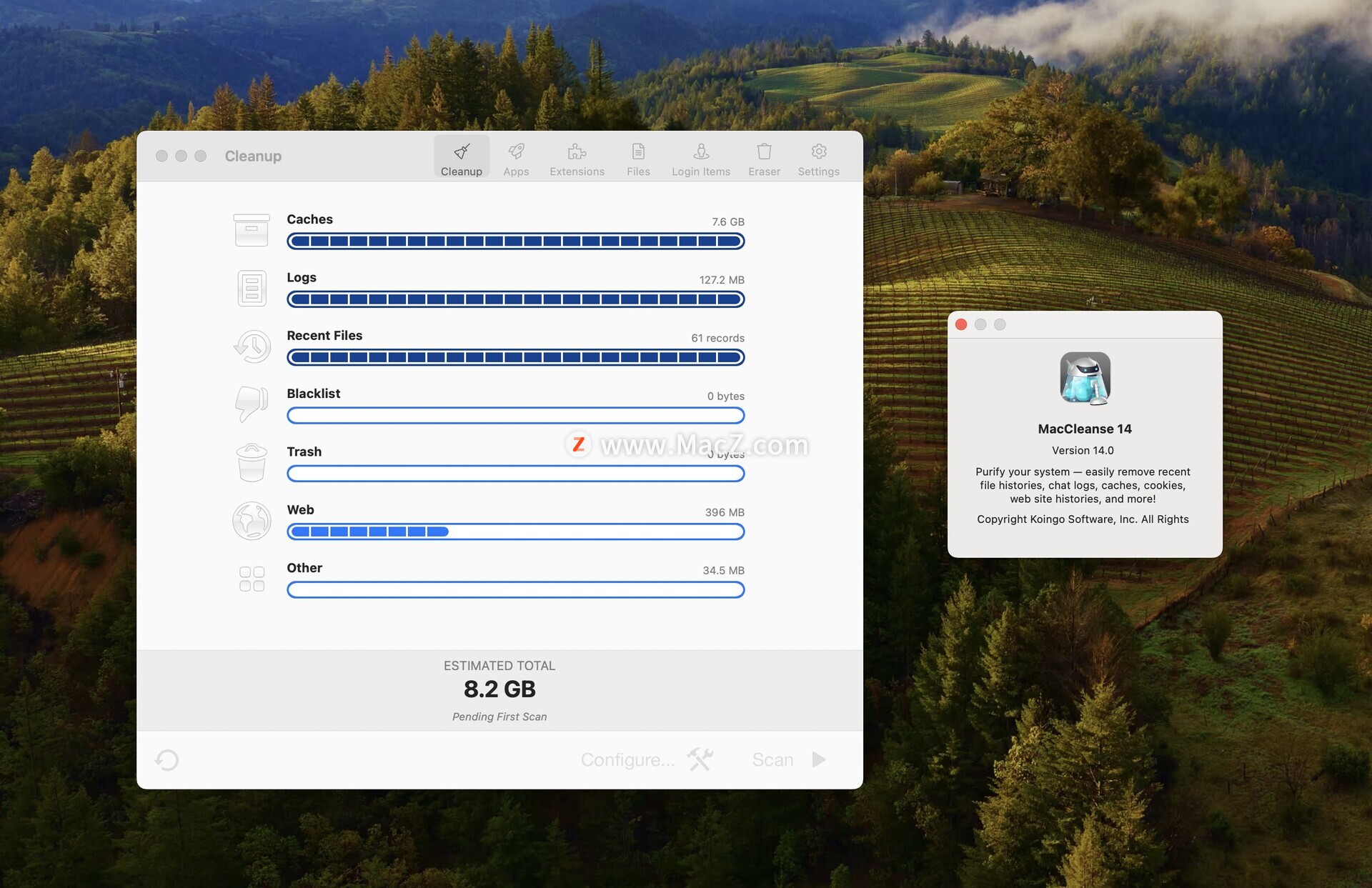Image resolution: width=1372 pixels, height=888 pixels.
Task: Click the Trash bin icon
Action: 252,462
